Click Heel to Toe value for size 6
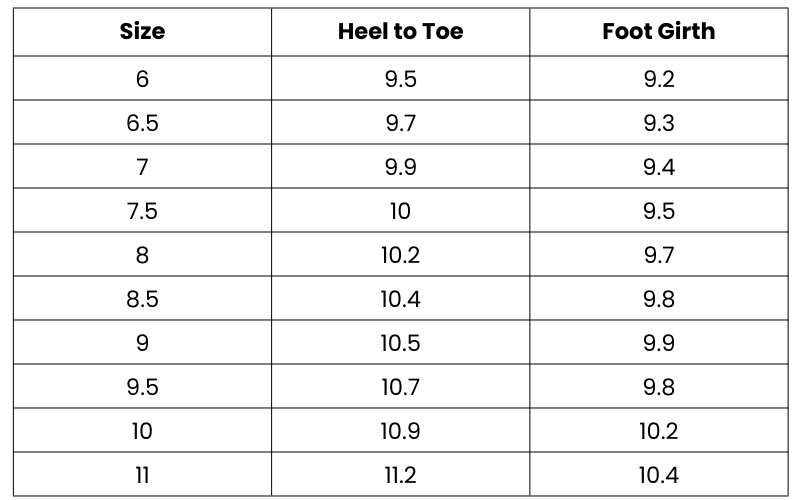The width and height of the screenshot is (800, 500). (400, 79)
